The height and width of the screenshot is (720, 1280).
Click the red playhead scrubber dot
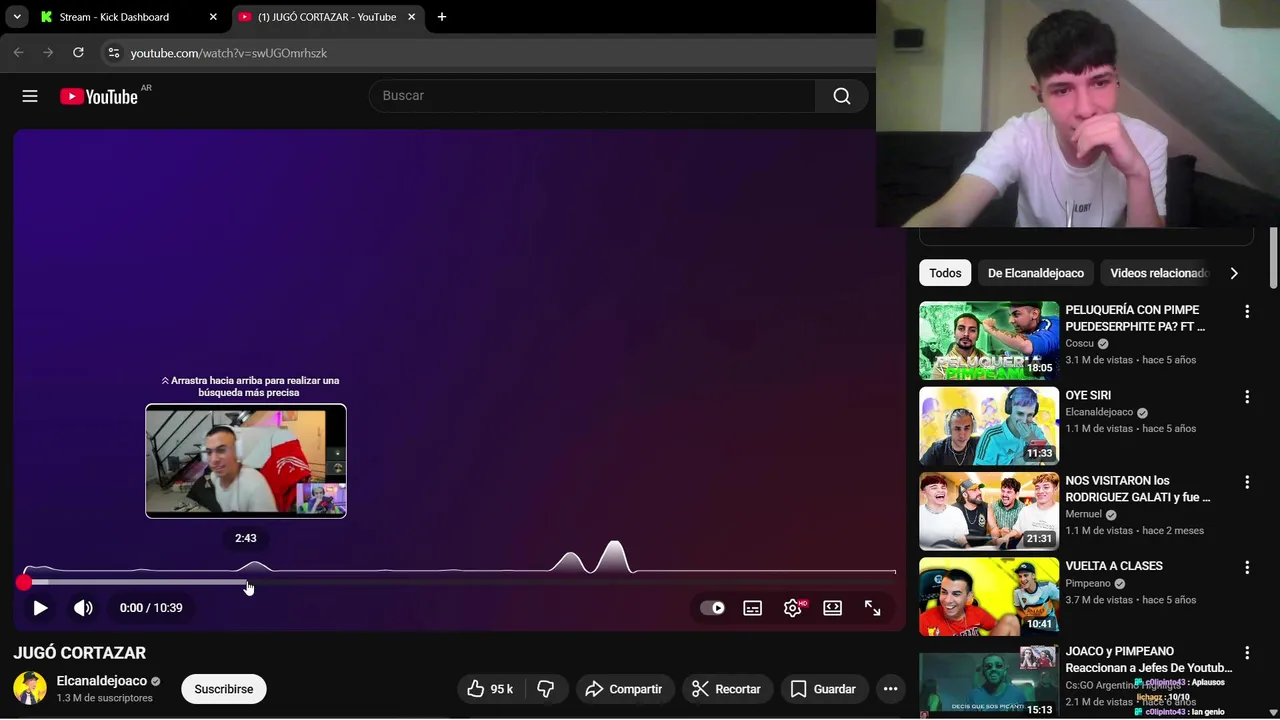[24, 582]
